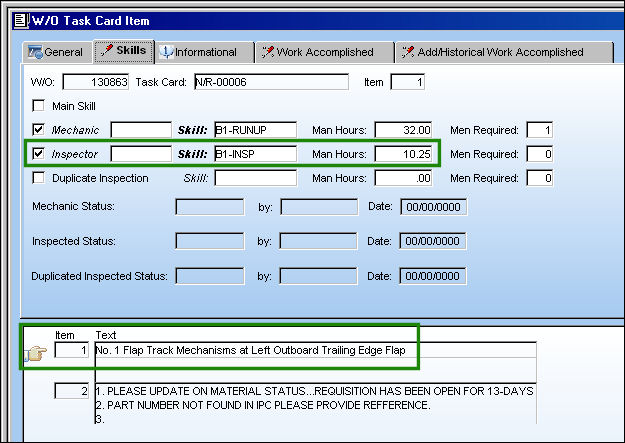The height and width of the screenshot is (443, 625).
Task: Open the General tab
Action: (x=55, y=52)
